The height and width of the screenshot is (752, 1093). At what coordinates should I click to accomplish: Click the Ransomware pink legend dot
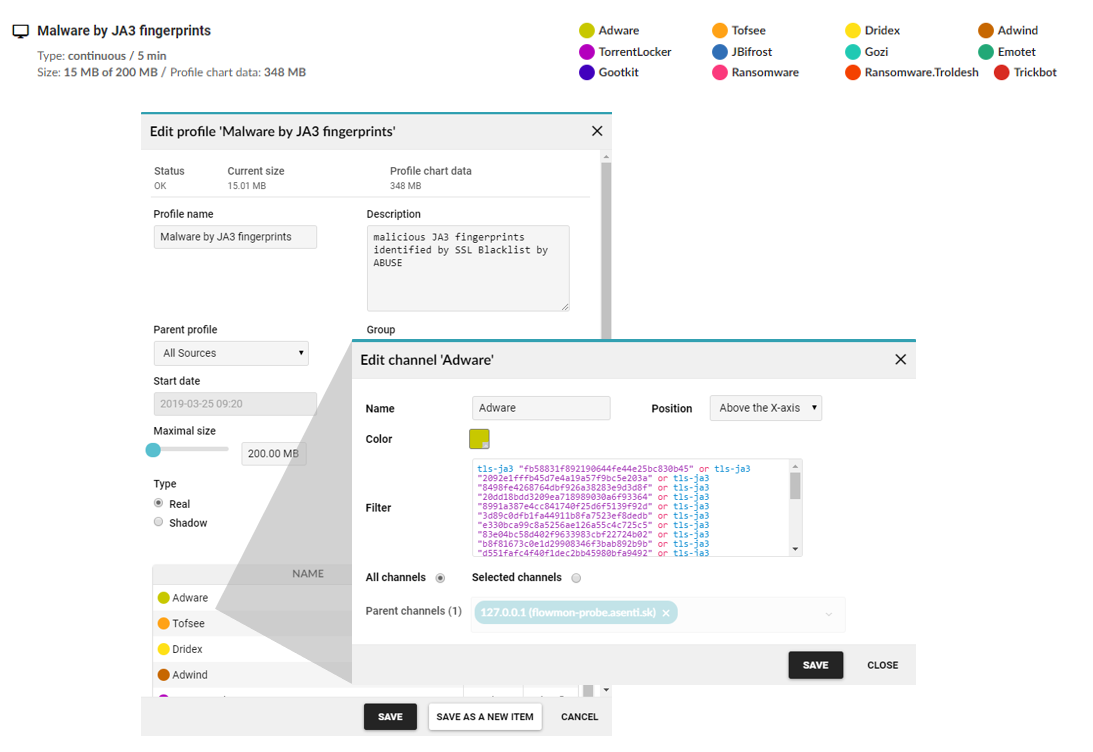(x=720, y=73)
